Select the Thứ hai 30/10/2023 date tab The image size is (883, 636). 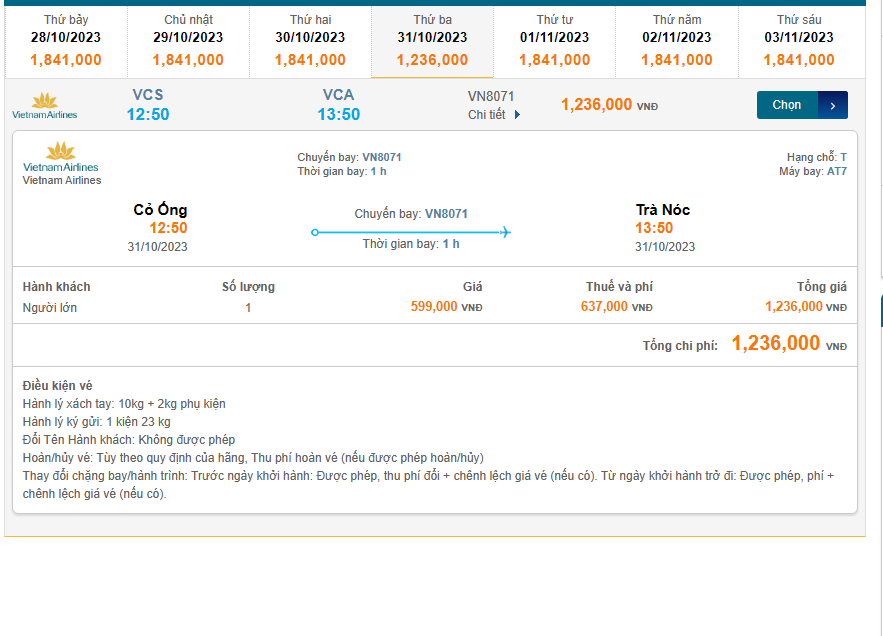pyautogui.click(x=309, y=36)
